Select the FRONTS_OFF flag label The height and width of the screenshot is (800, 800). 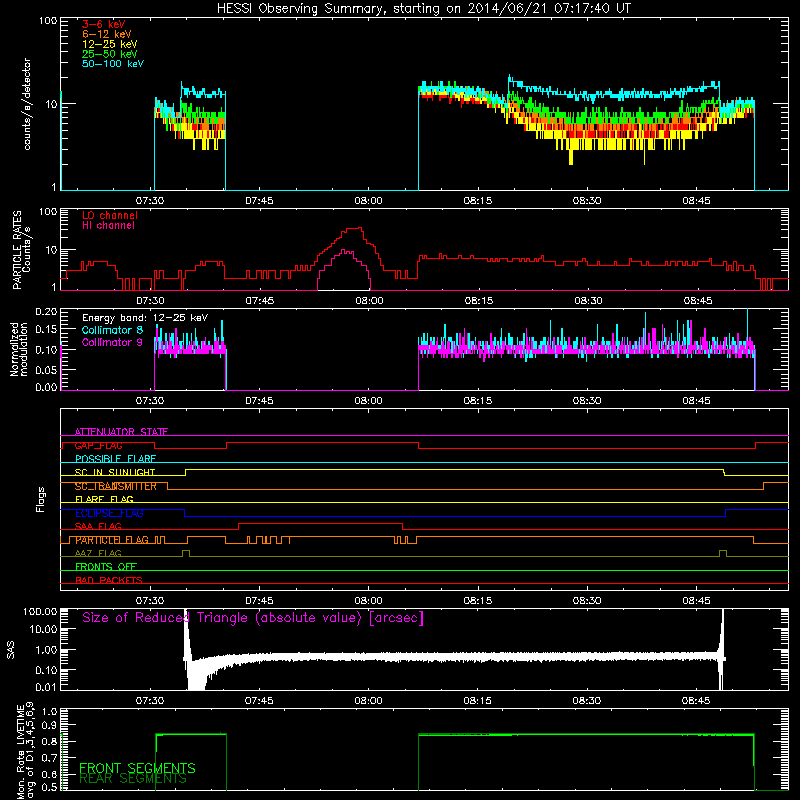(x=106, y=567)
